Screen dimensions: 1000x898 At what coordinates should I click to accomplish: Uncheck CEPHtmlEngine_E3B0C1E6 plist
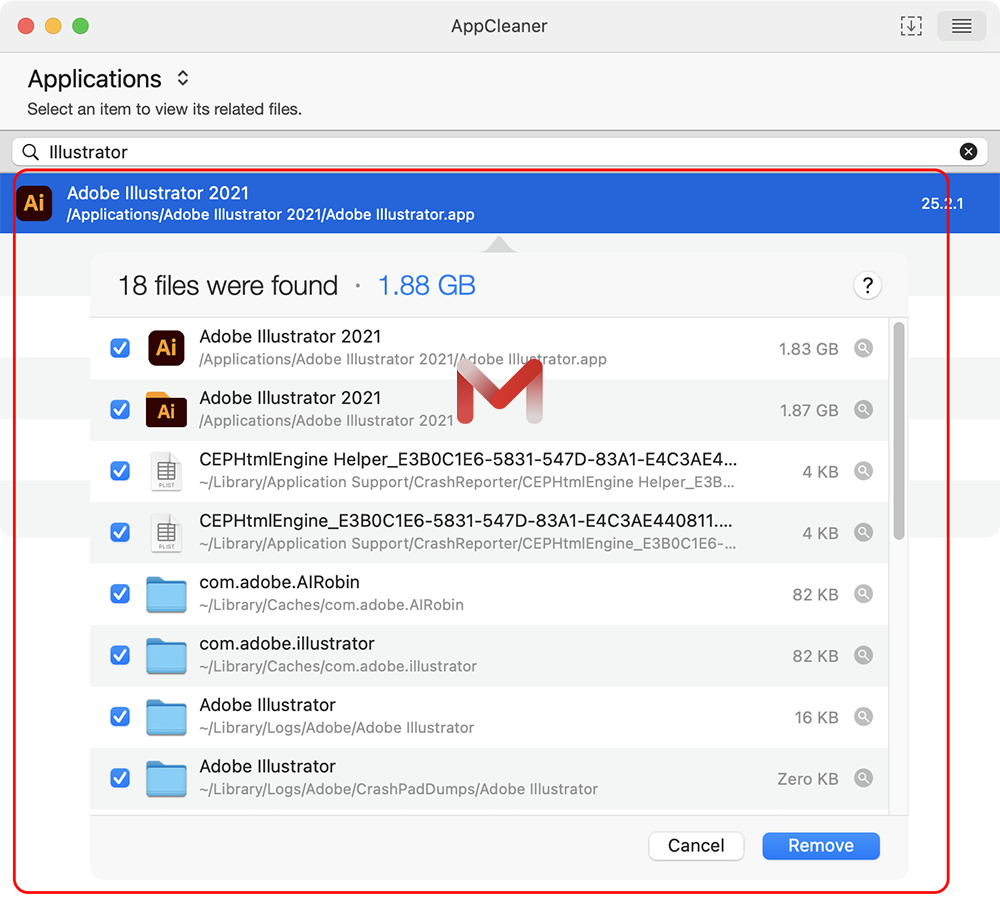[x=120, y=532]
